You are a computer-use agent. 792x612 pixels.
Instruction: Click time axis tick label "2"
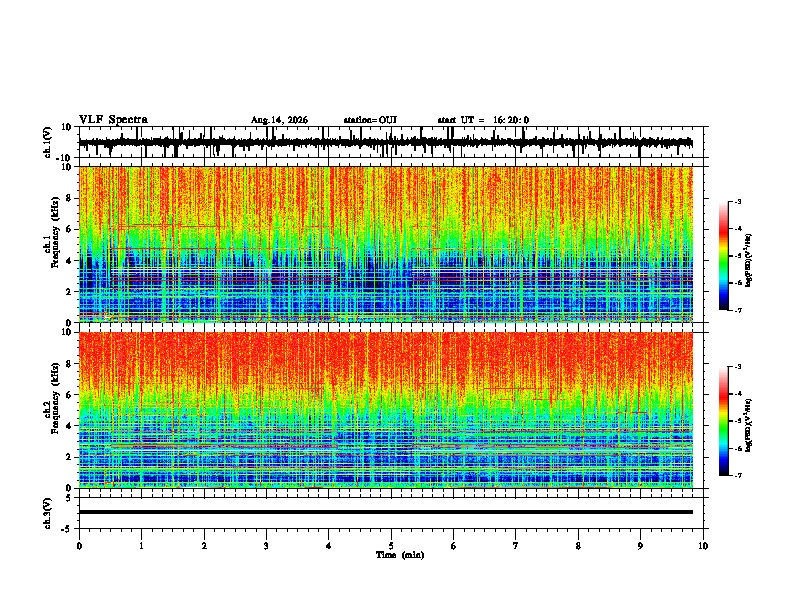(x=204, y=546)
